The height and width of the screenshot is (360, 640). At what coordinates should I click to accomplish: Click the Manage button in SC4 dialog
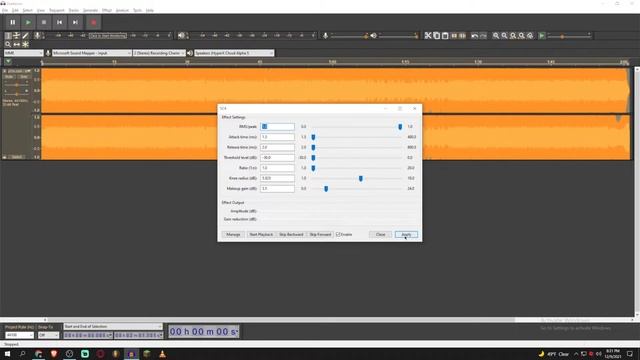(x=233, y=234)
